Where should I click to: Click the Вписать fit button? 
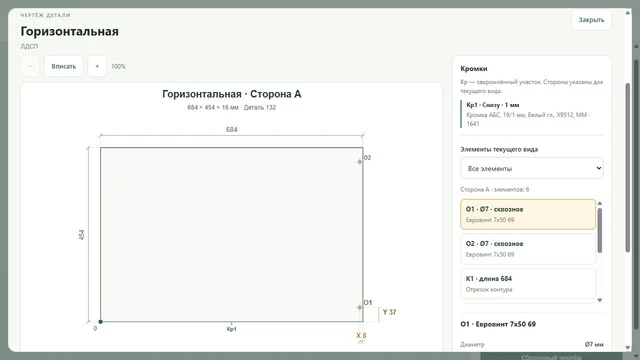[64, 66]
